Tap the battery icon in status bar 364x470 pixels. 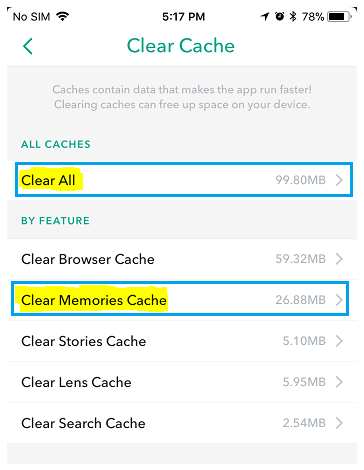[x=339, y=16]
